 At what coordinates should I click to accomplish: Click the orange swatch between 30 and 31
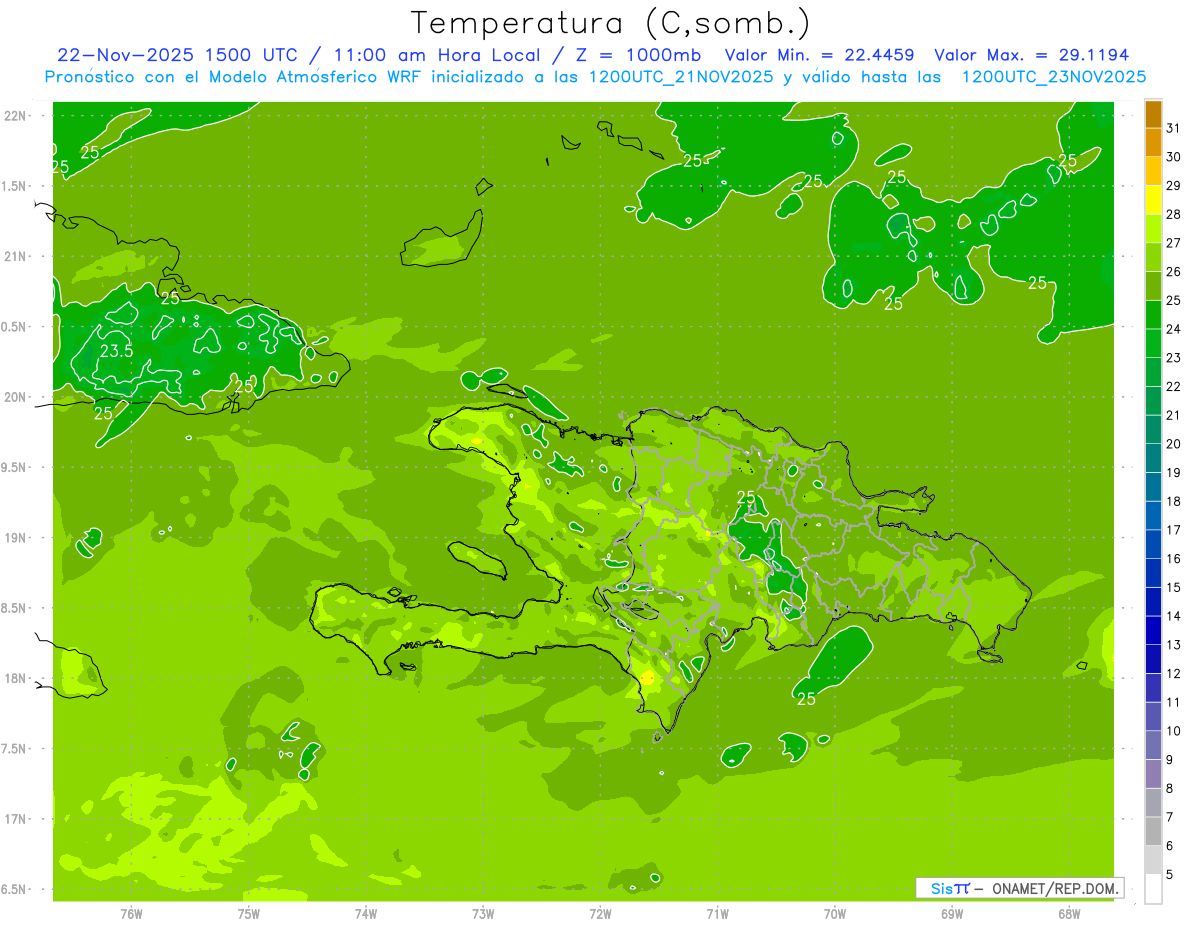[x=1153, y=142]
